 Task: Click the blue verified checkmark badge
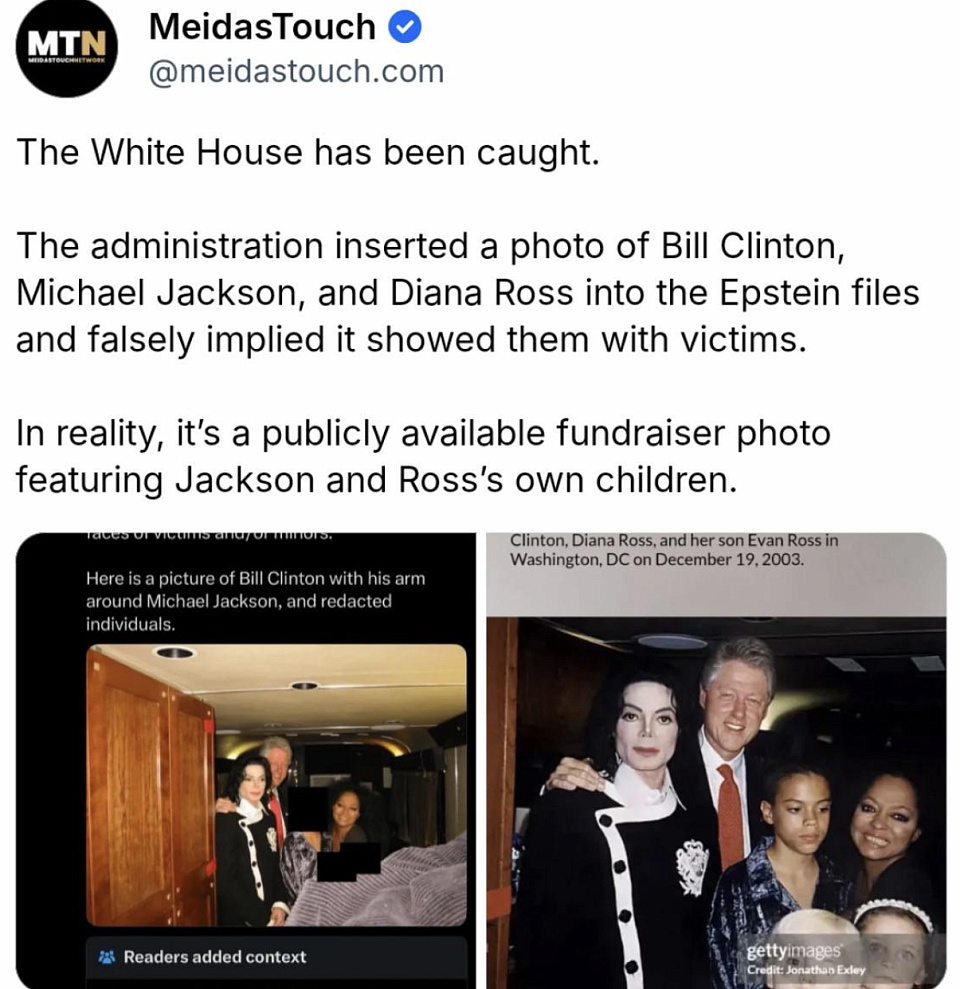pos(404,27)
